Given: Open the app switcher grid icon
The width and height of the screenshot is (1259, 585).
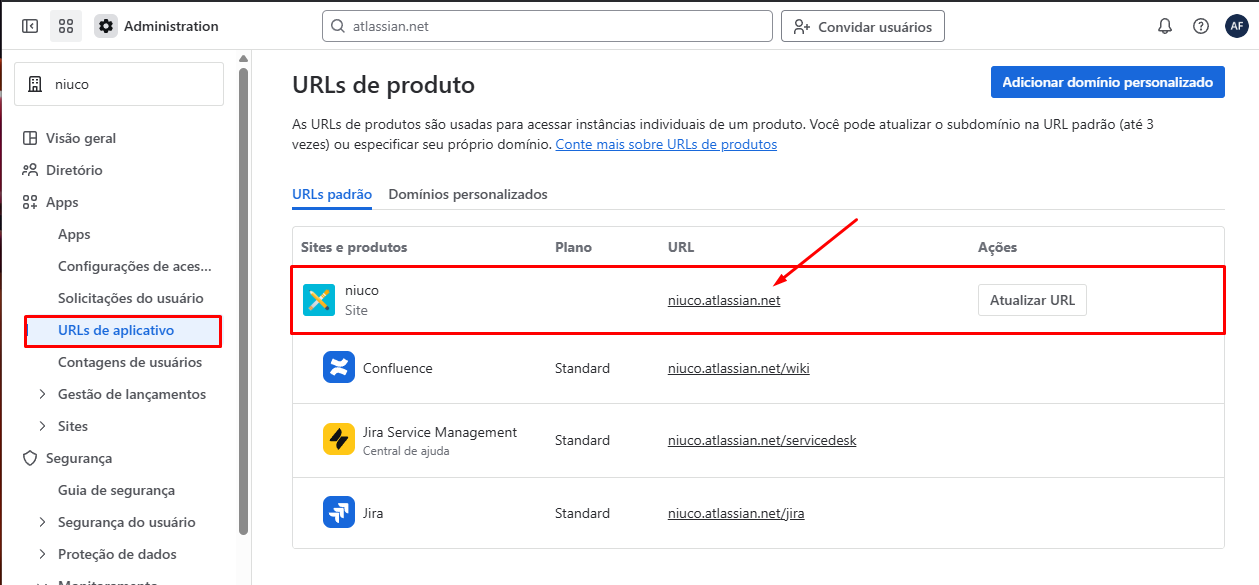Looking at the screenshot, I should coord(66,26).
